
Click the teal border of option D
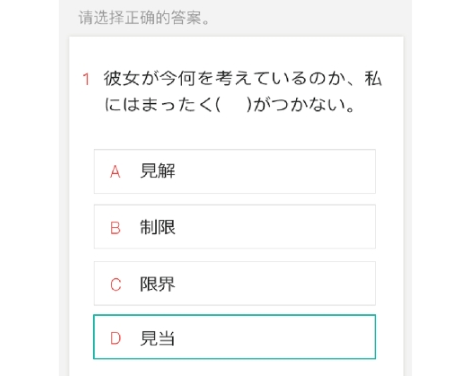coord(235,315)
